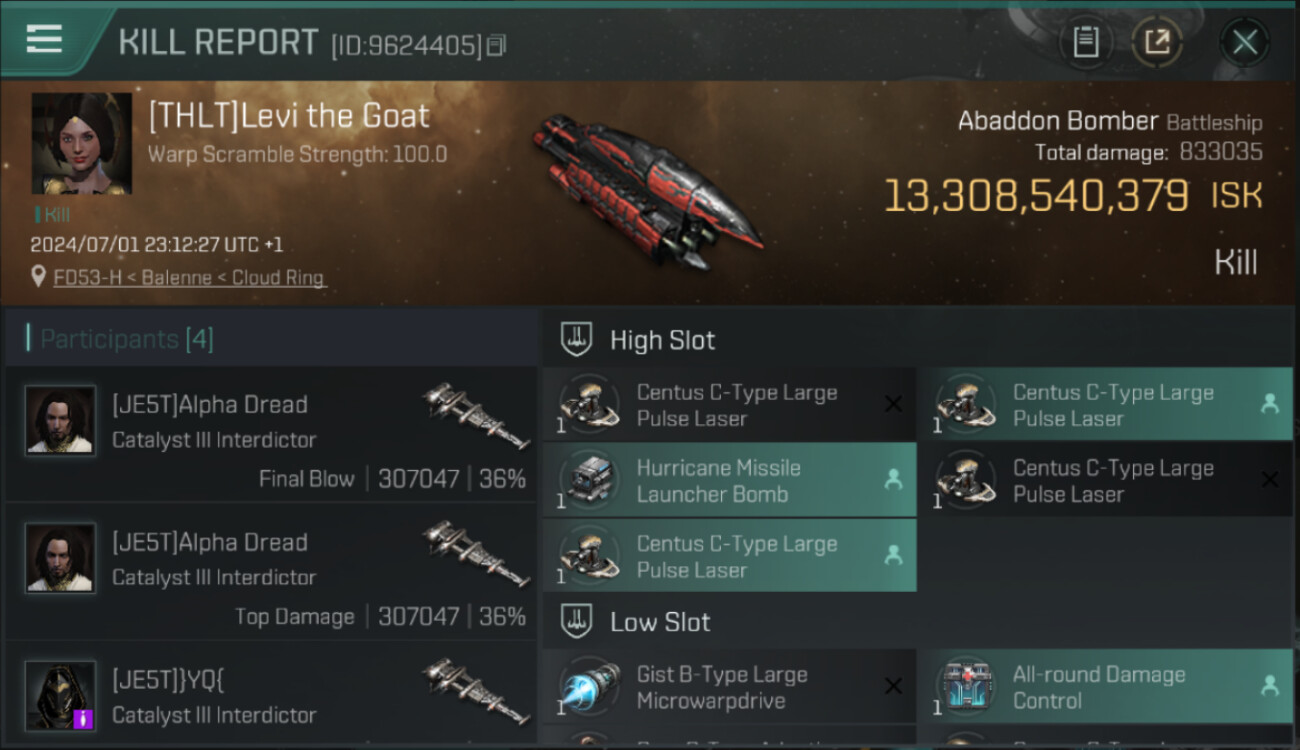Open the hamburger menu icon

(x=44, y=39)
